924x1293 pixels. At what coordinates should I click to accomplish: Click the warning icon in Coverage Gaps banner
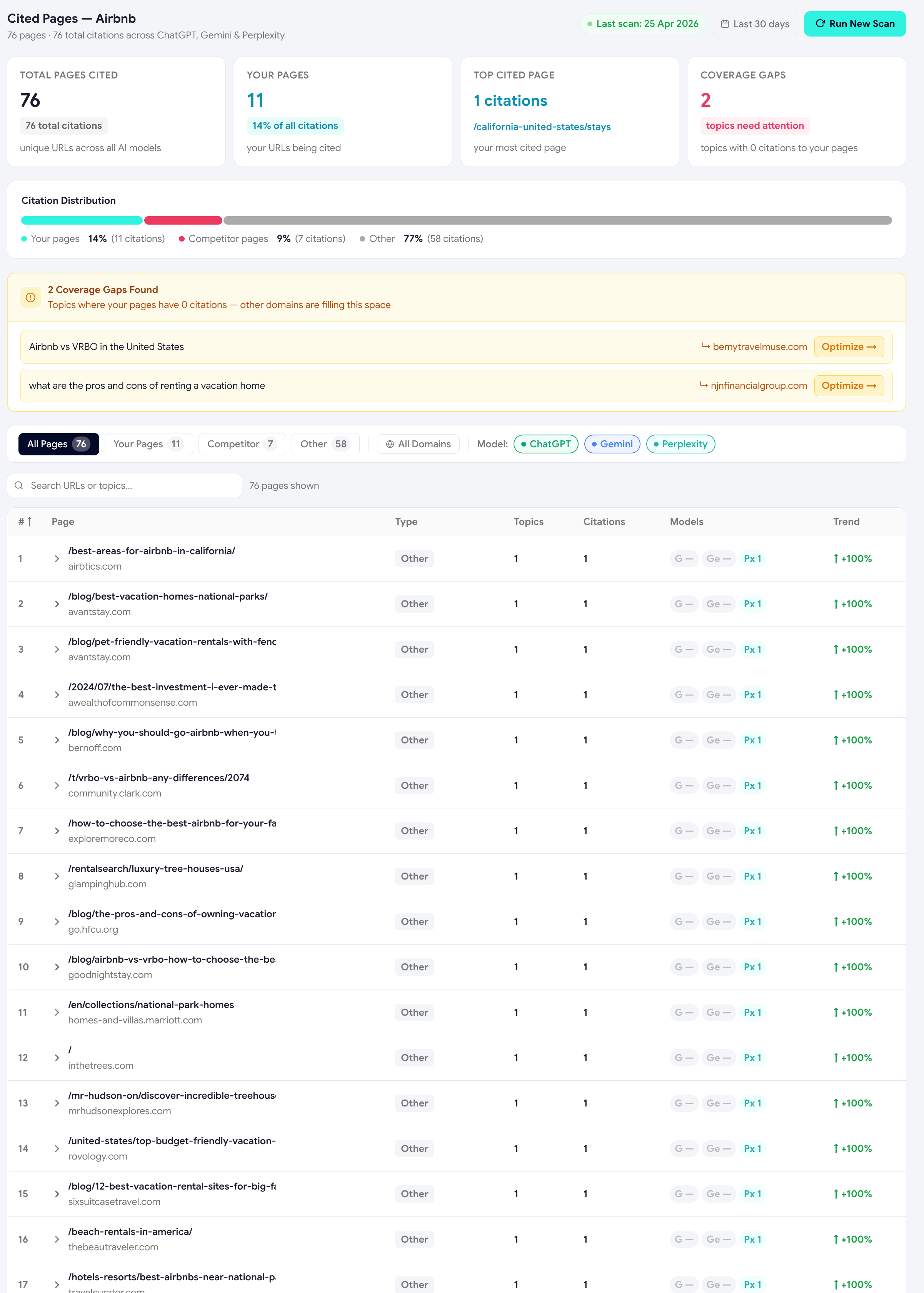point(31,298)
